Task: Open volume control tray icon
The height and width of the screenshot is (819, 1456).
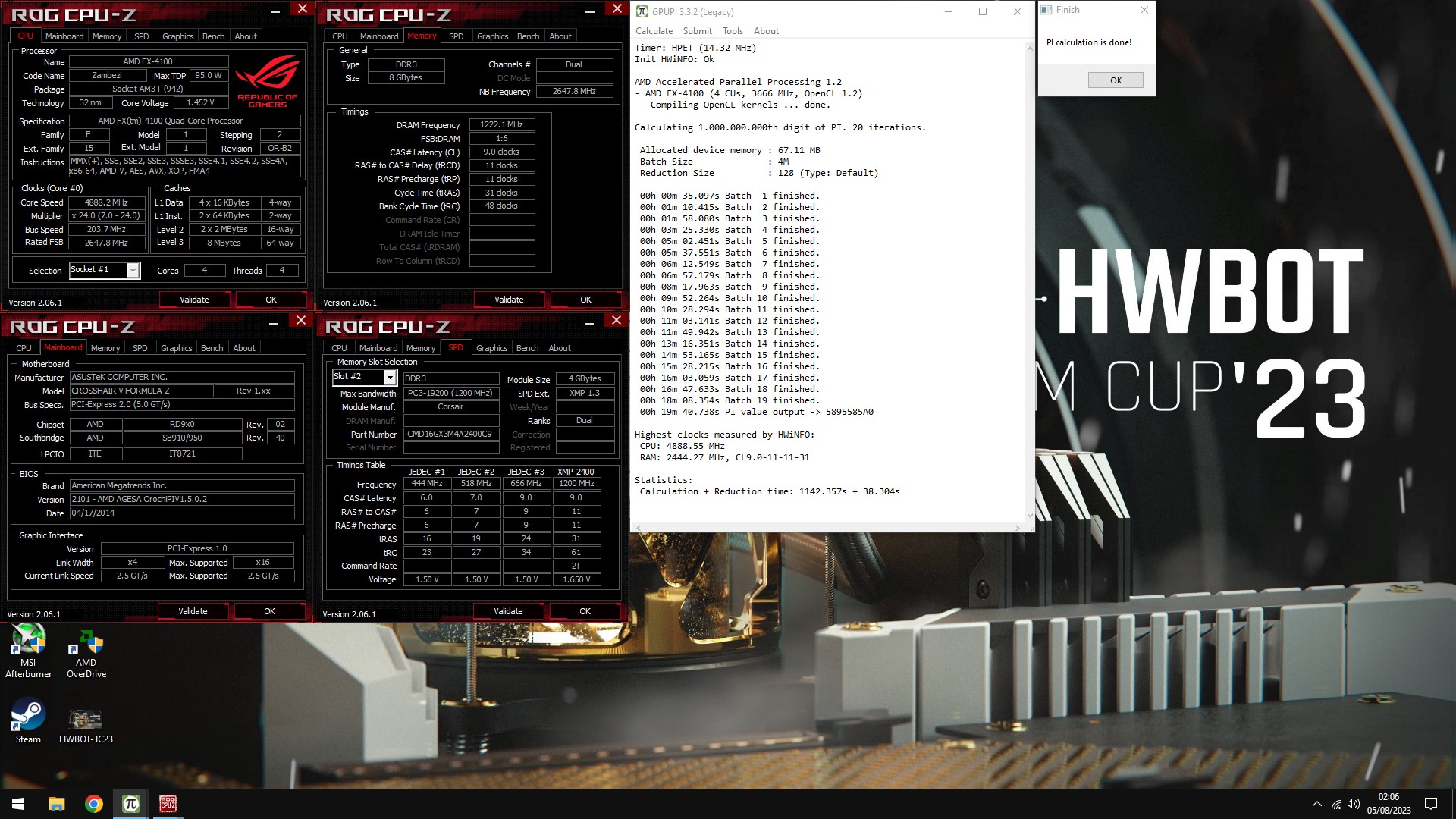Action: (x=1354, y=804)
